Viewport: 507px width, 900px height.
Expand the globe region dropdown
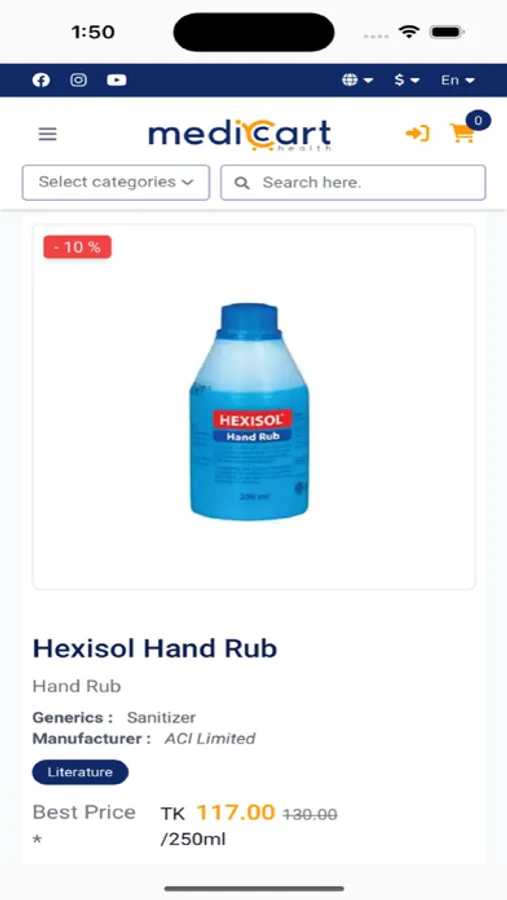[357, 80]
